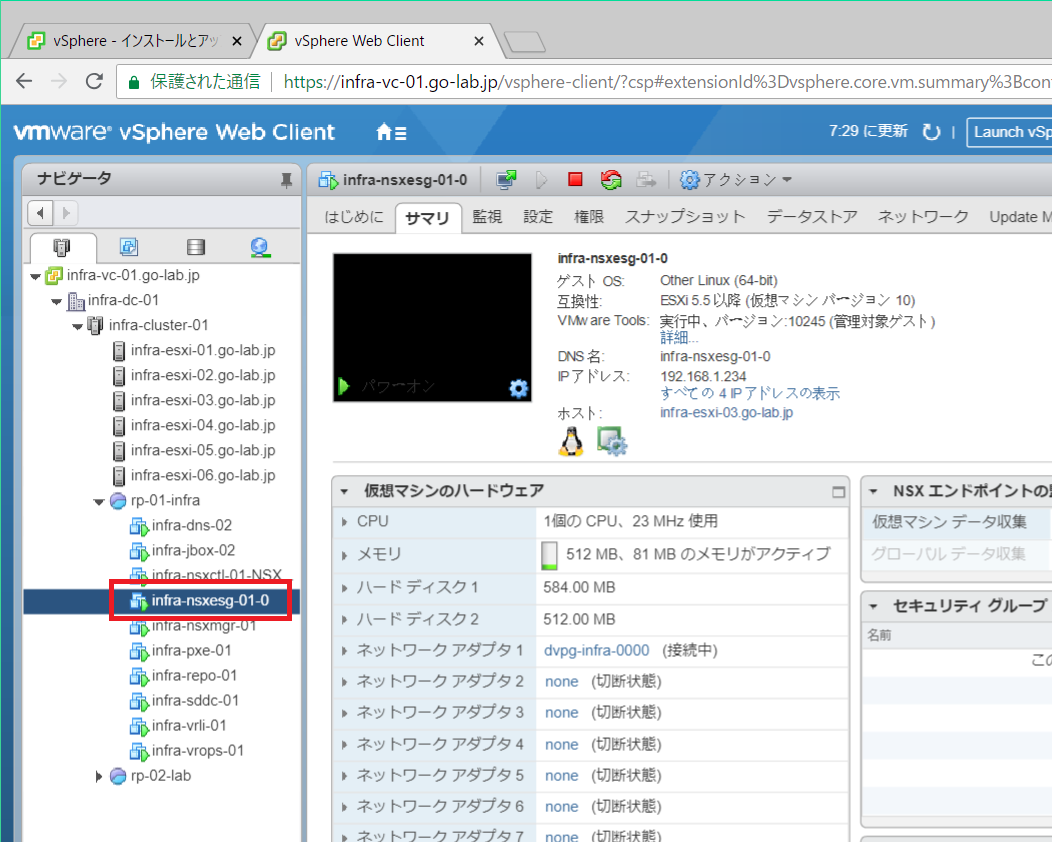1052x842 pixels.
Task: Open the はじめに tab
Action: point(354,217)
